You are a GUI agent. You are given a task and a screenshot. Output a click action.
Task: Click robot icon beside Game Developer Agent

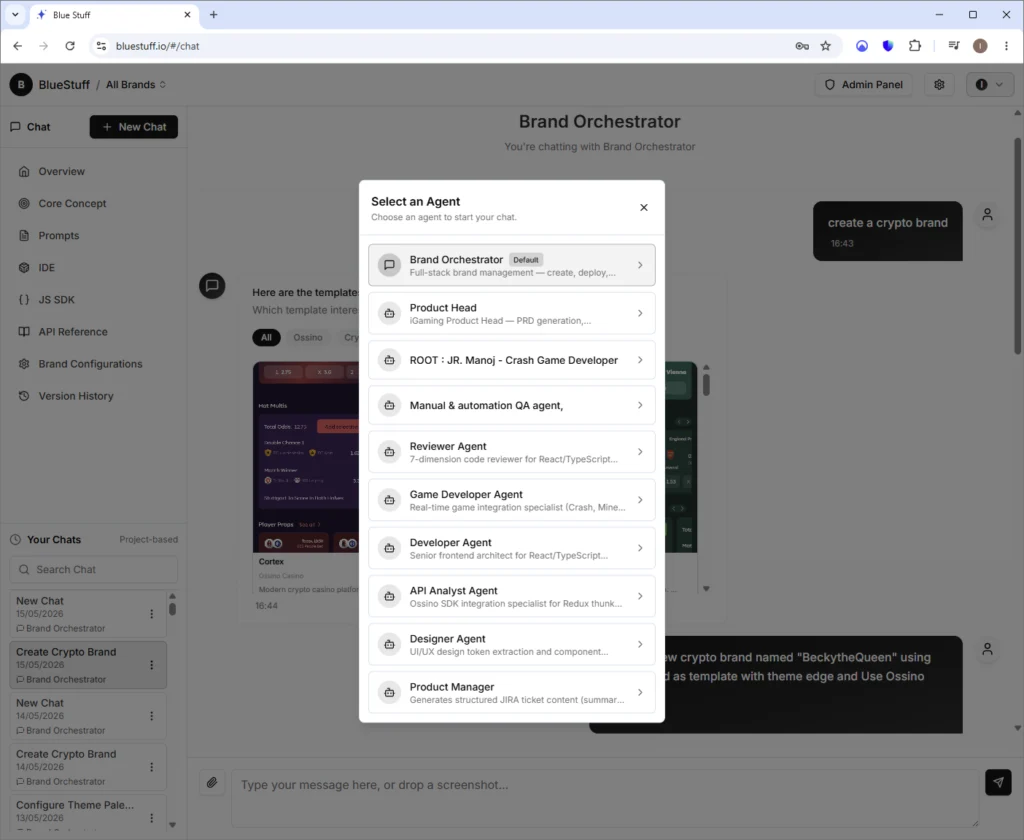389,500
